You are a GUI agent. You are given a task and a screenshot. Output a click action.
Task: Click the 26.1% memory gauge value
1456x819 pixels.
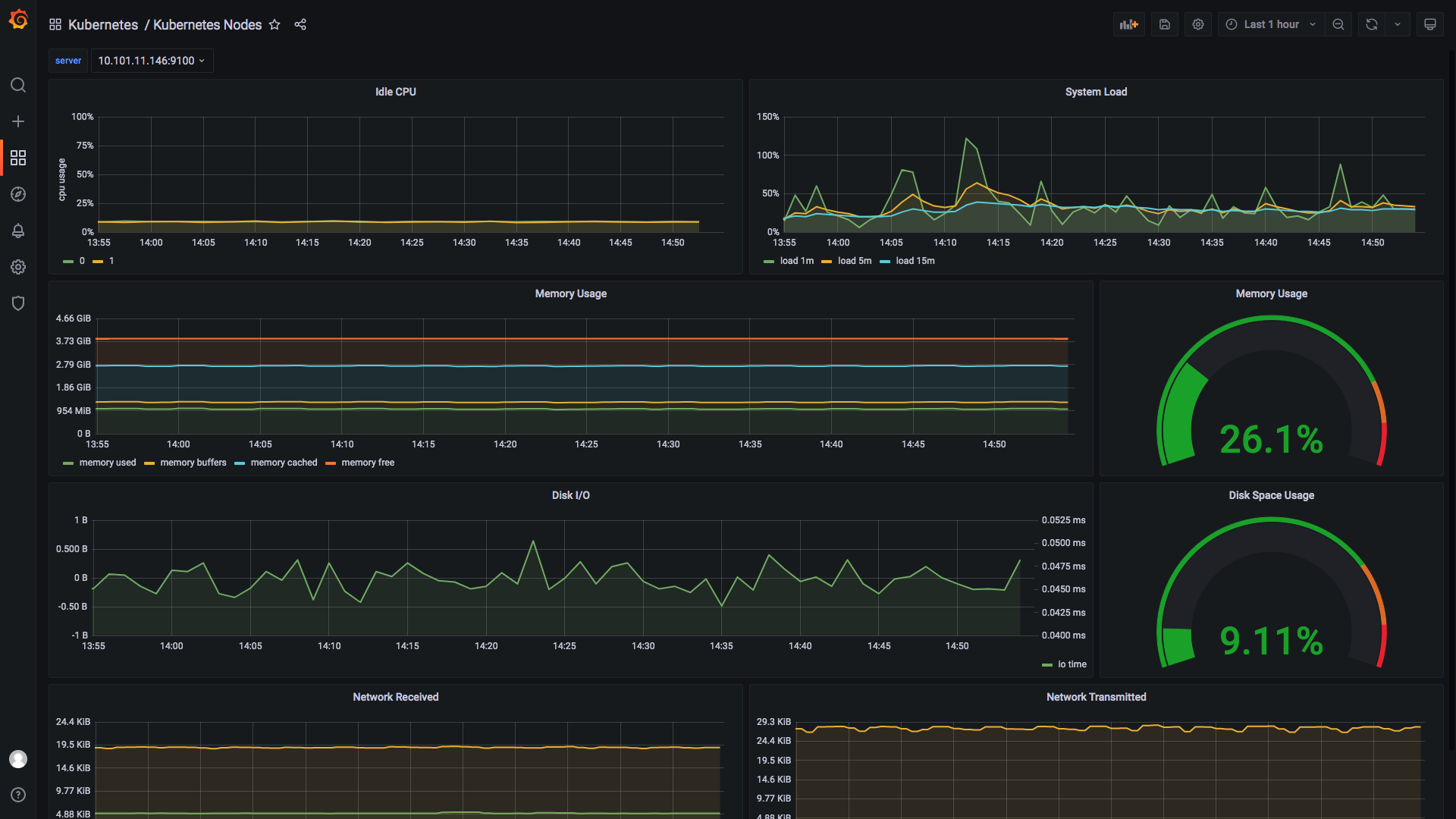click(1272, 440)
